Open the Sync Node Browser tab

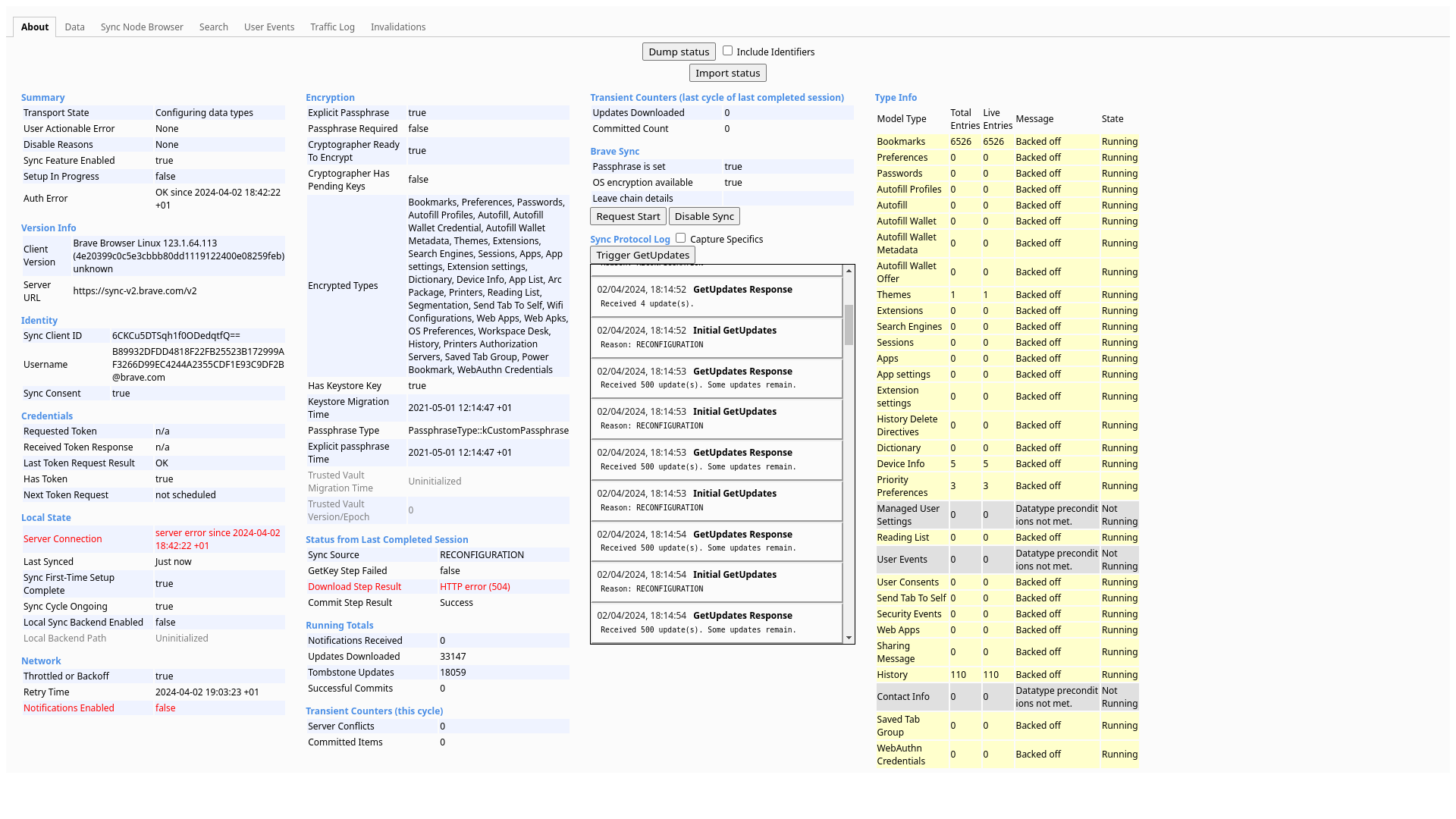pyautogui.click(x=142, y=27)
